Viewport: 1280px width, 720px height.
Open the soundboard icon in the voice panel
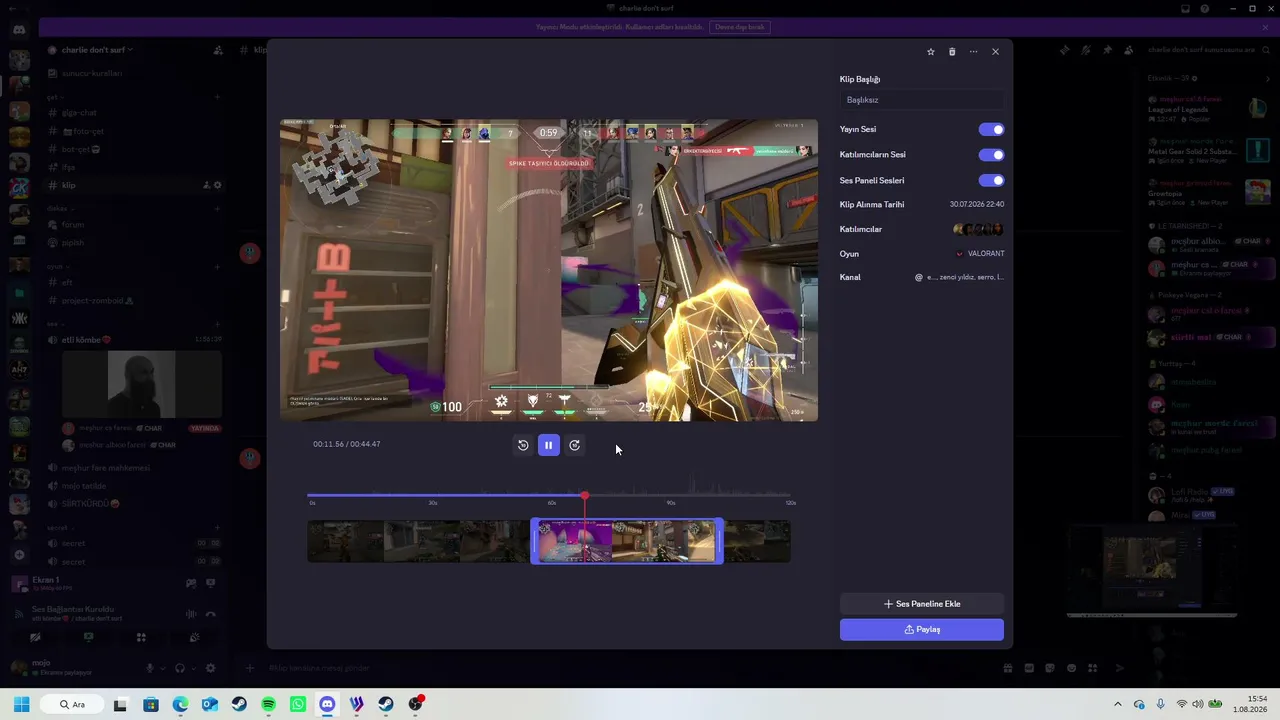pos(194,637)
